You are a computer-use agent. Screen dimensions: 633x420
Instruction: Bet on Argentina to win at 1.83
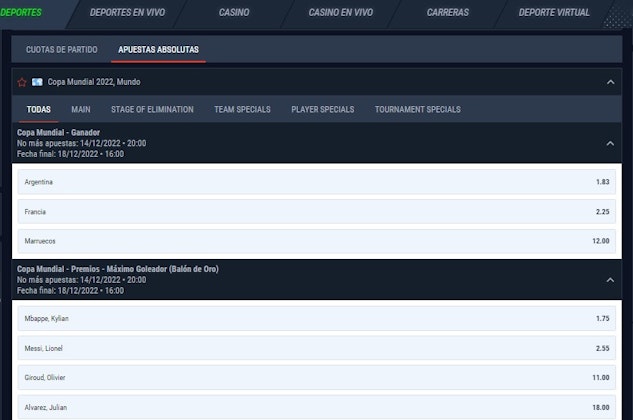click(x=316, y=182)
